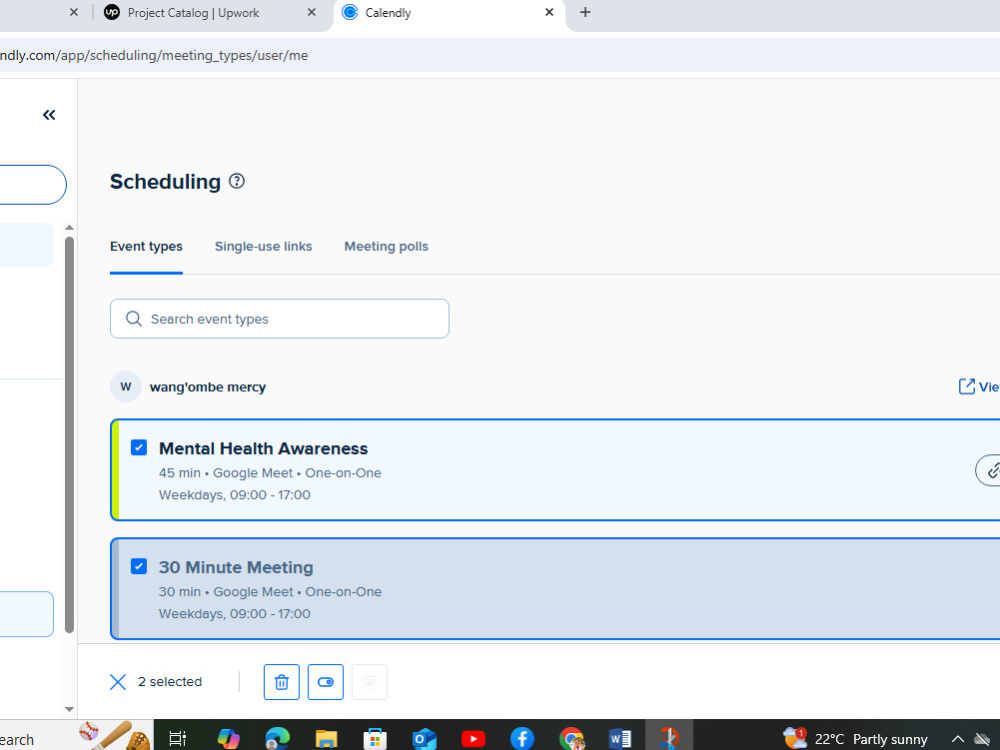1000x750 pixels.
Task: Close the leftmost partially visible tab
Action: coord(74,12)
